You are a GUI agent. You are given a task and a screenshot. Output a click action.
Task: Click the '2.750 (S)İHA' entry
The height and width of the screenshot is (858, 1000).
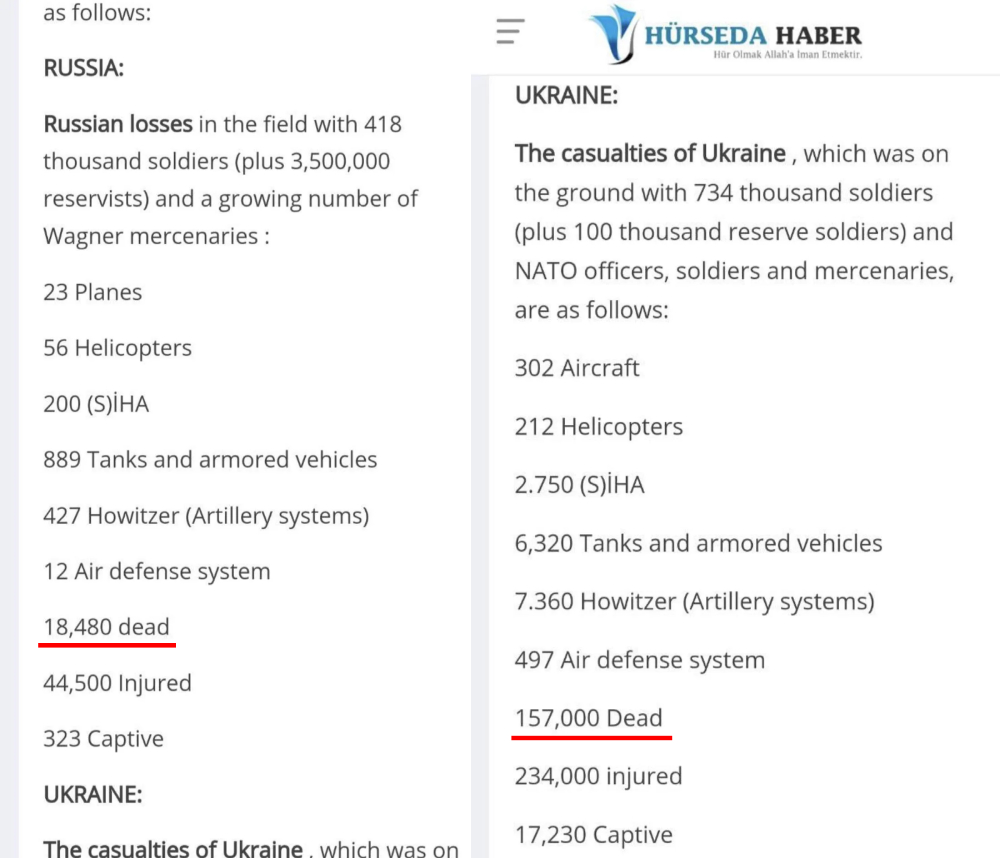tap(580, 485)
